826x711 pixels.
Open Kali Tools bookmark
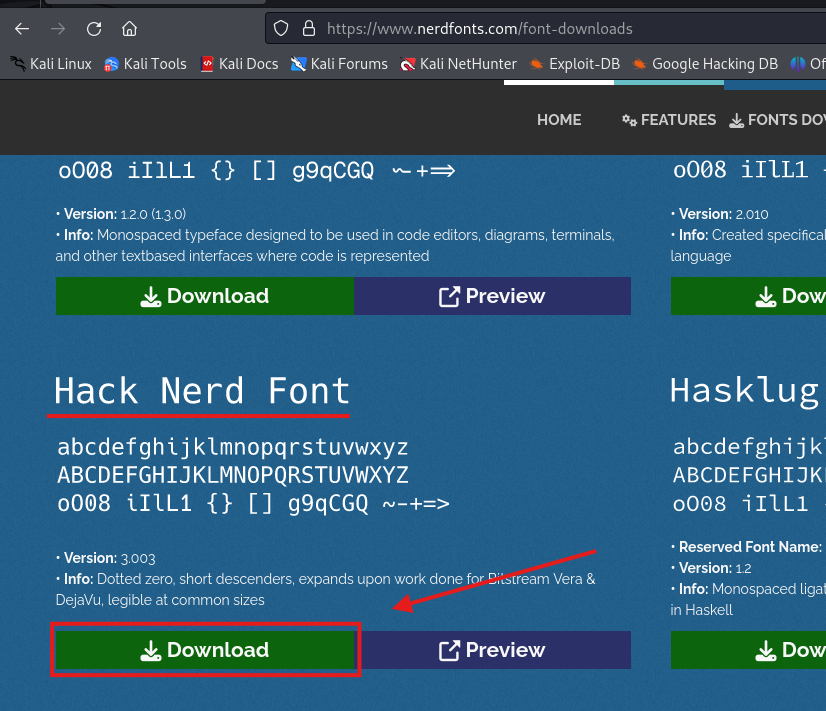tap(145, 64)
